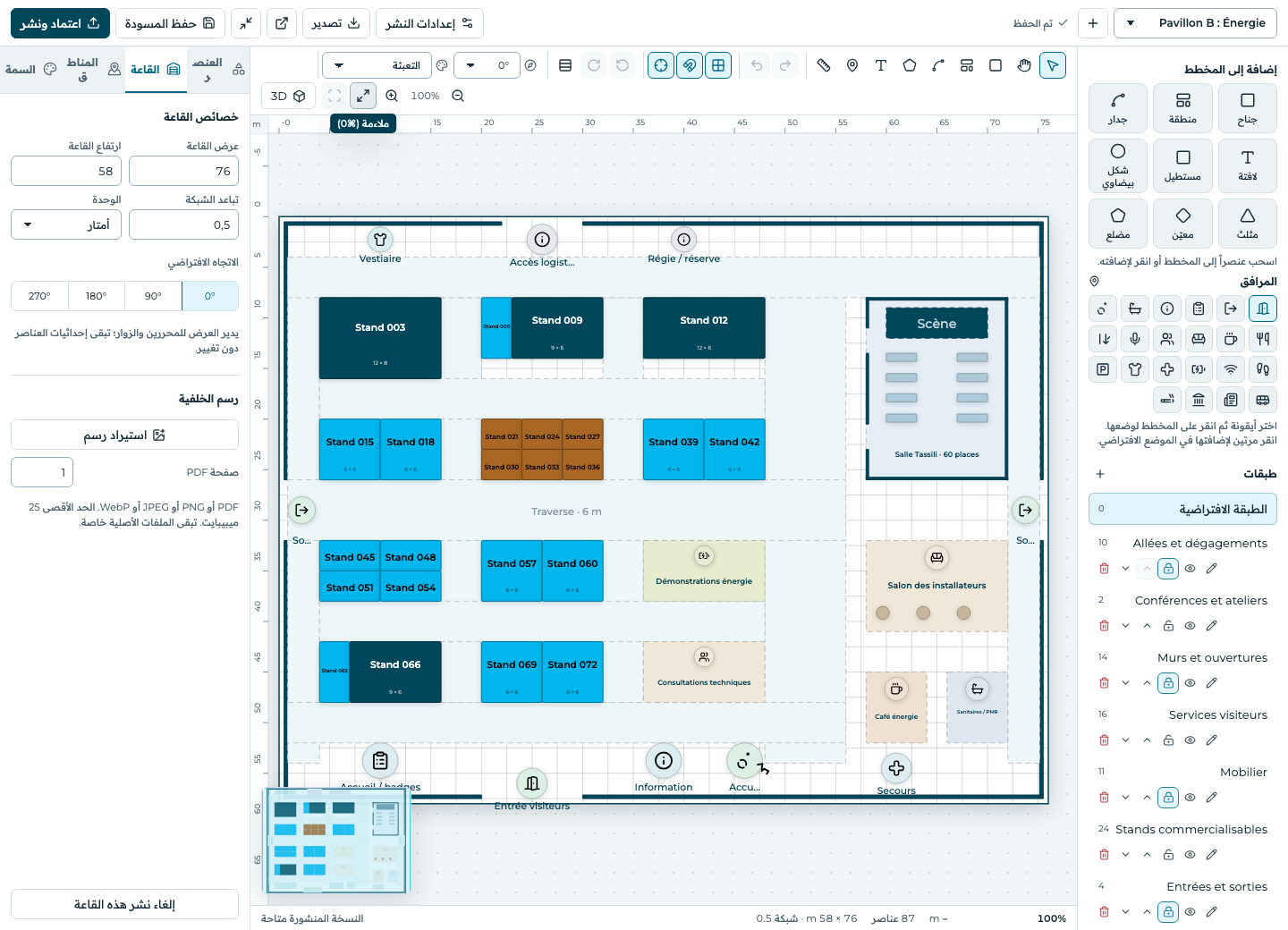1288x930 pixels.
Task: Select the pointer selection tool
Action: click(x=1053, y=65)
